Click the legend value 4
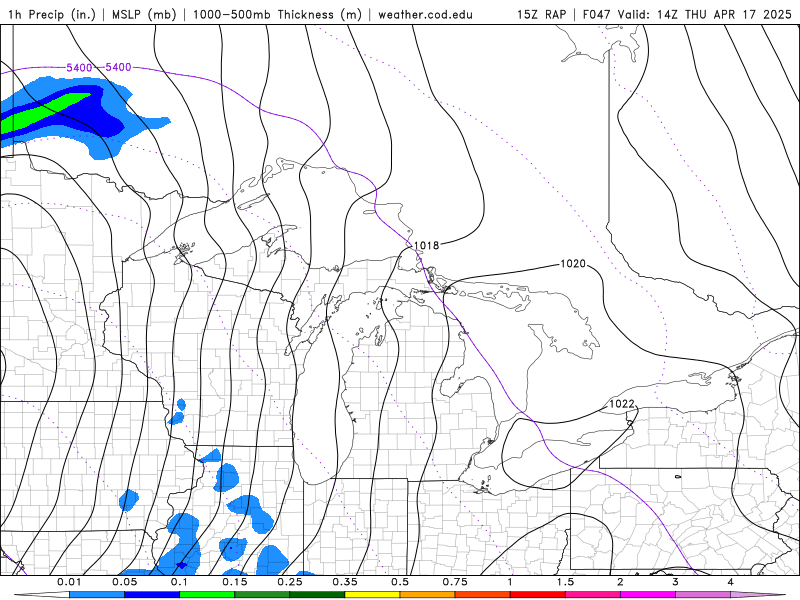800x600 pixels. tap(730, 582)
